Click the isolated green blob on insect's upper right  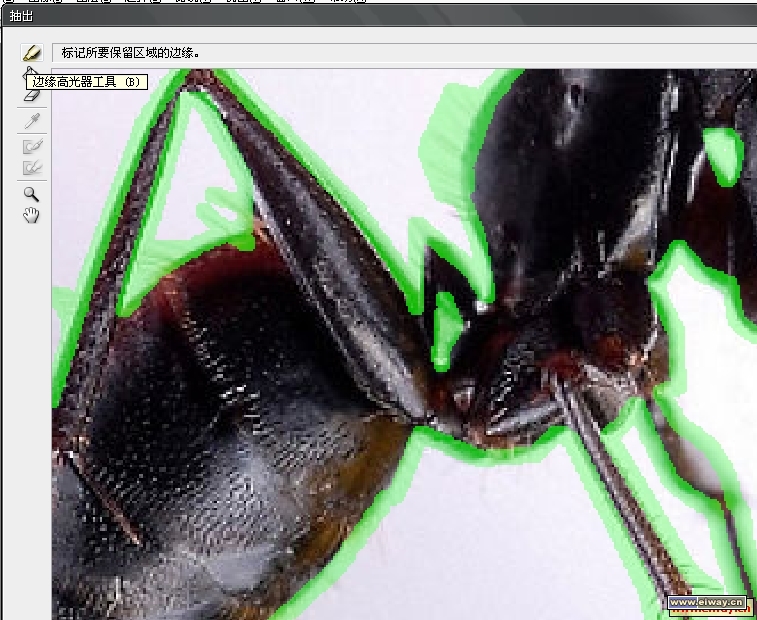pos(724,155)
